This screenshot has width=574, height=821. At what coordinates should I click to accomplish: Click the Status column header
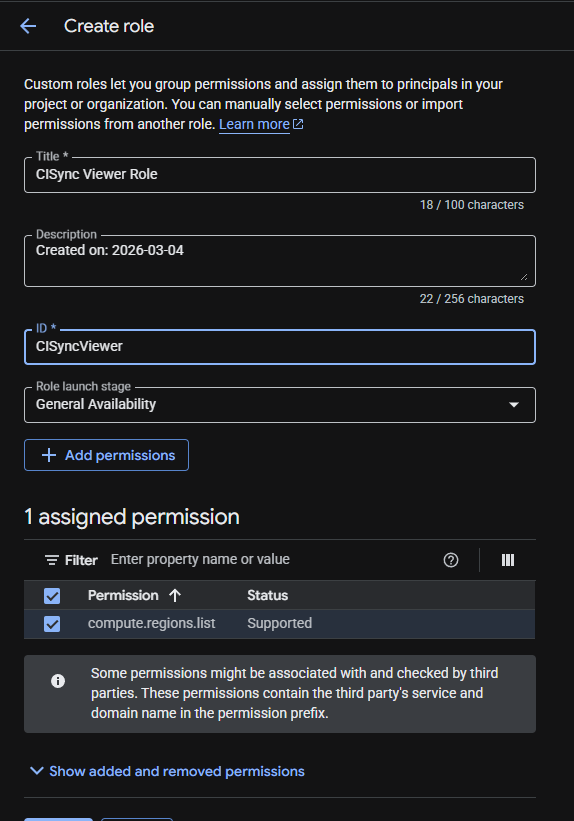268,595
